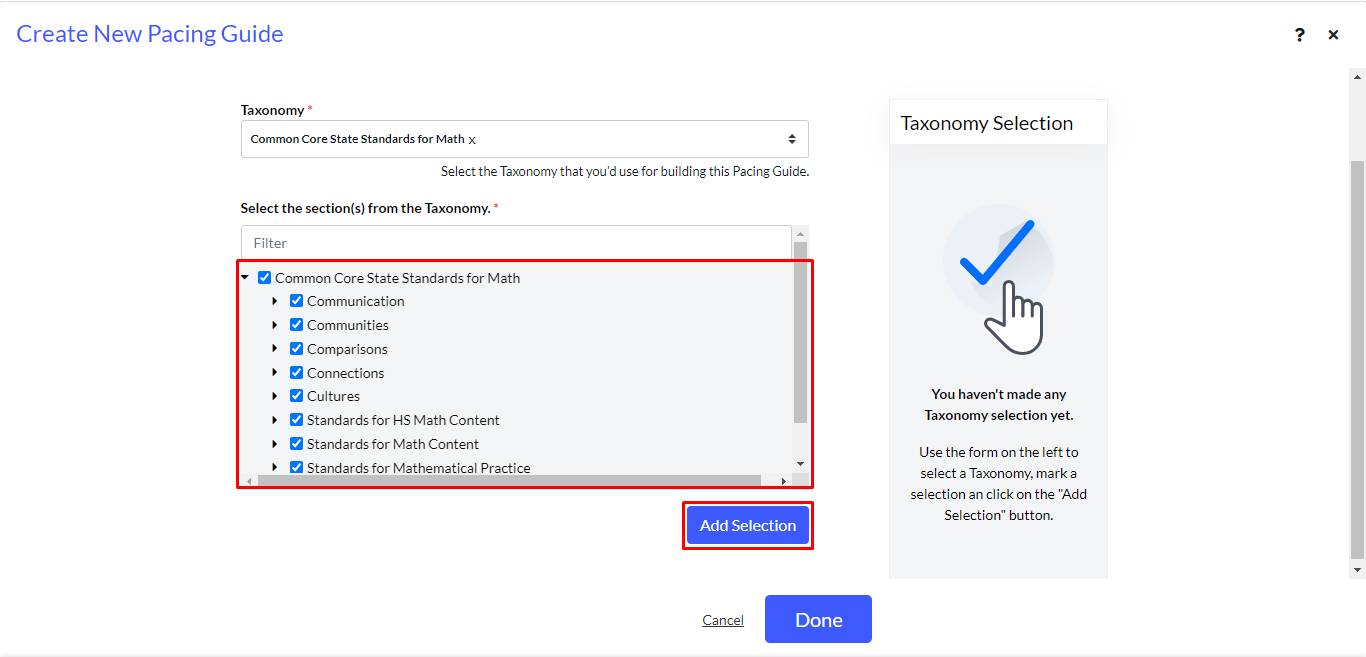The image size is (1366, 657).
Task: Click the Cancel link
Action: coord(723,620)
